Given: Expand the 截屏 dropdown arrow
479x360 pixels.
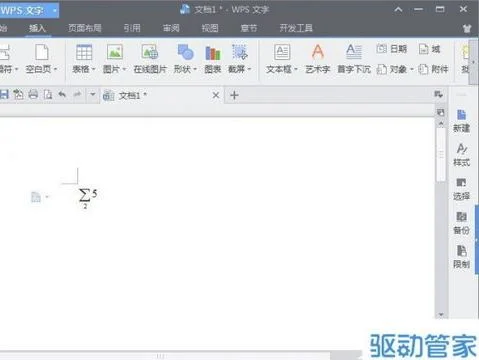Looking at the screenshot, I should point(249,69).
